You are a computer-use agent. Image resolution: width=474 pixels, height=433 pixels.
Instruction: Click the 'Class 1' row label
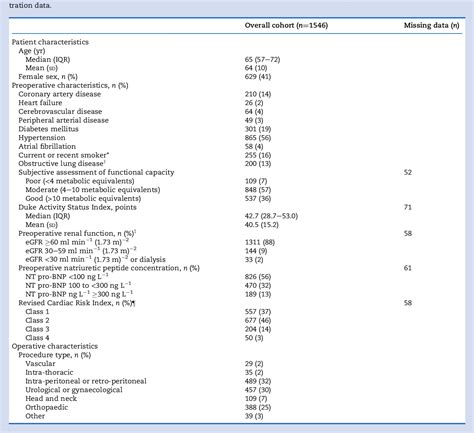pos(37,311)
